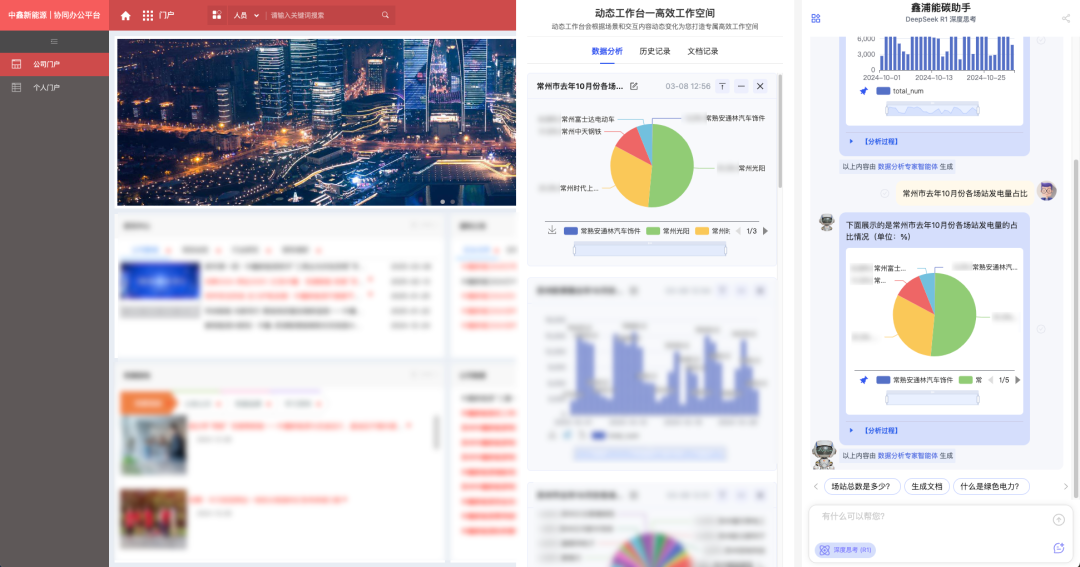The image size is (1080, 567).
Task: Open the 门户 app grid icon
Action: 148,16
